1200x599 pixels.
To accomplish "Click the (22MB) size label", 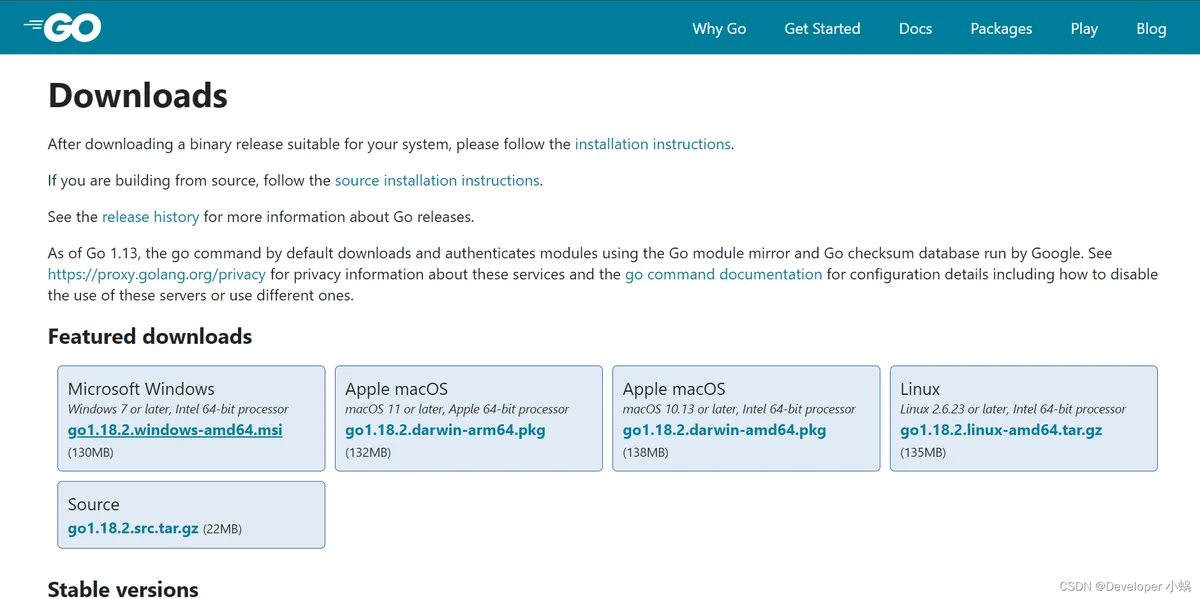I will [x=222, y=529].
